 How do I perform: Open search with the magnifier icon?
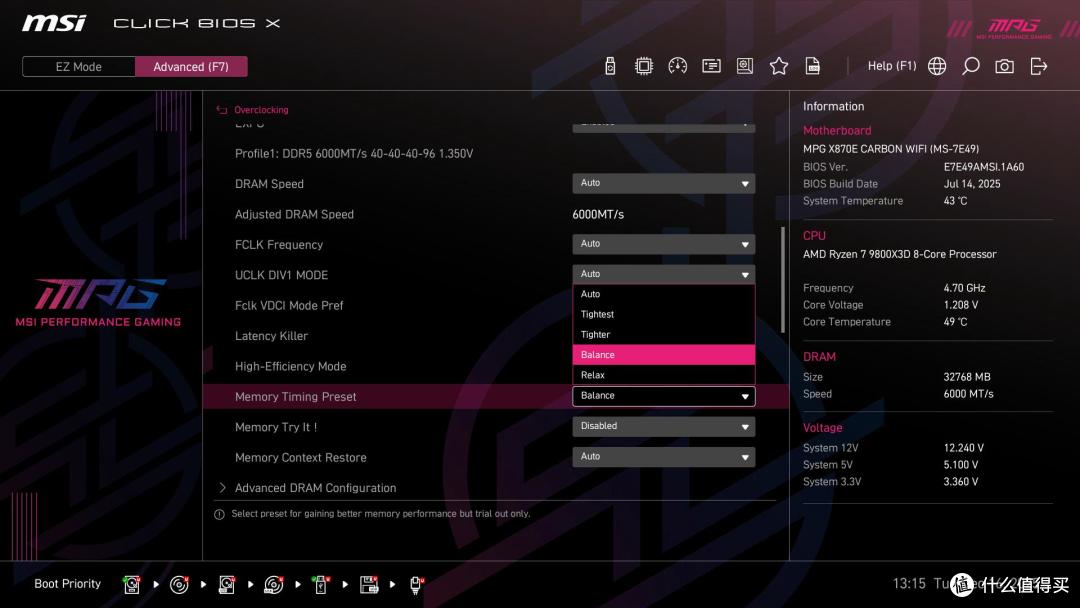[x=970, y=66]
